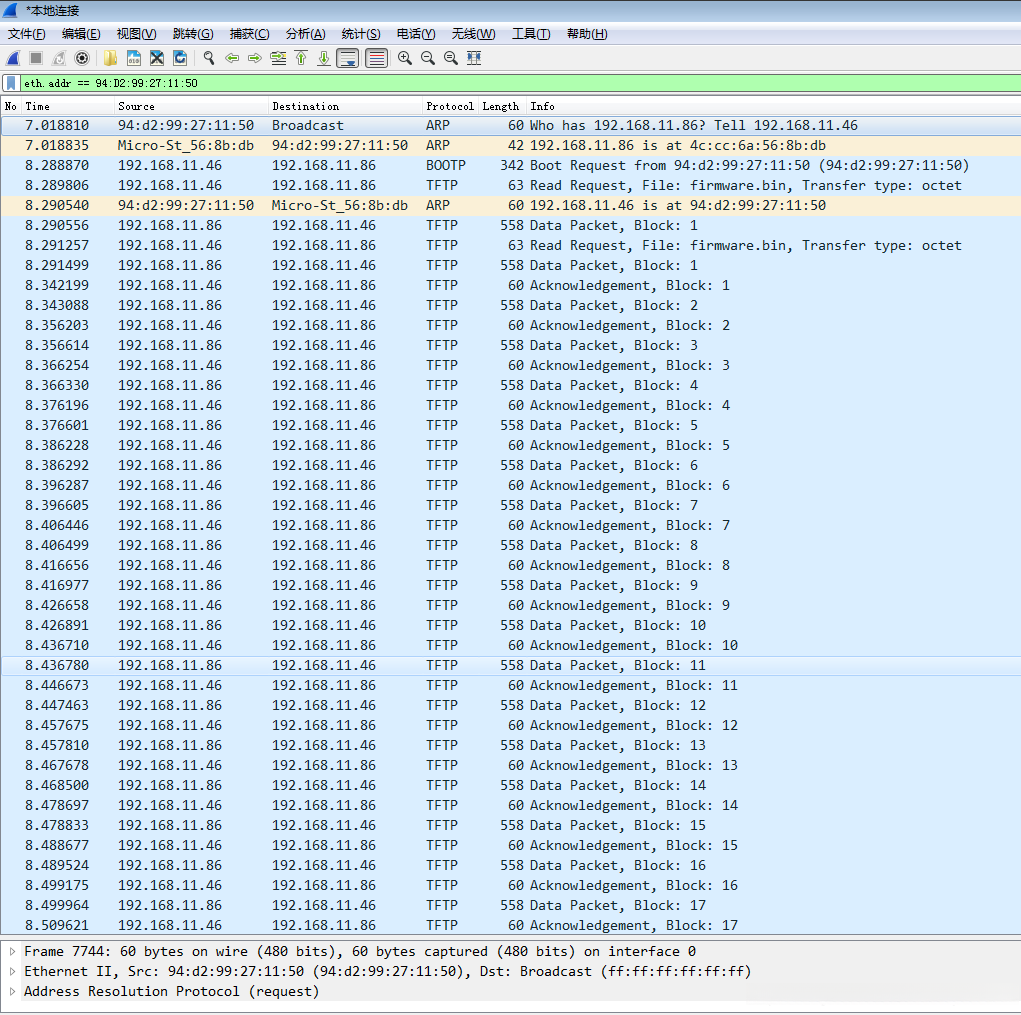Select the 'Data Packet, Block: 11' row
This screenshot has height=1015, width=1021.
click(x=510, y=665)
